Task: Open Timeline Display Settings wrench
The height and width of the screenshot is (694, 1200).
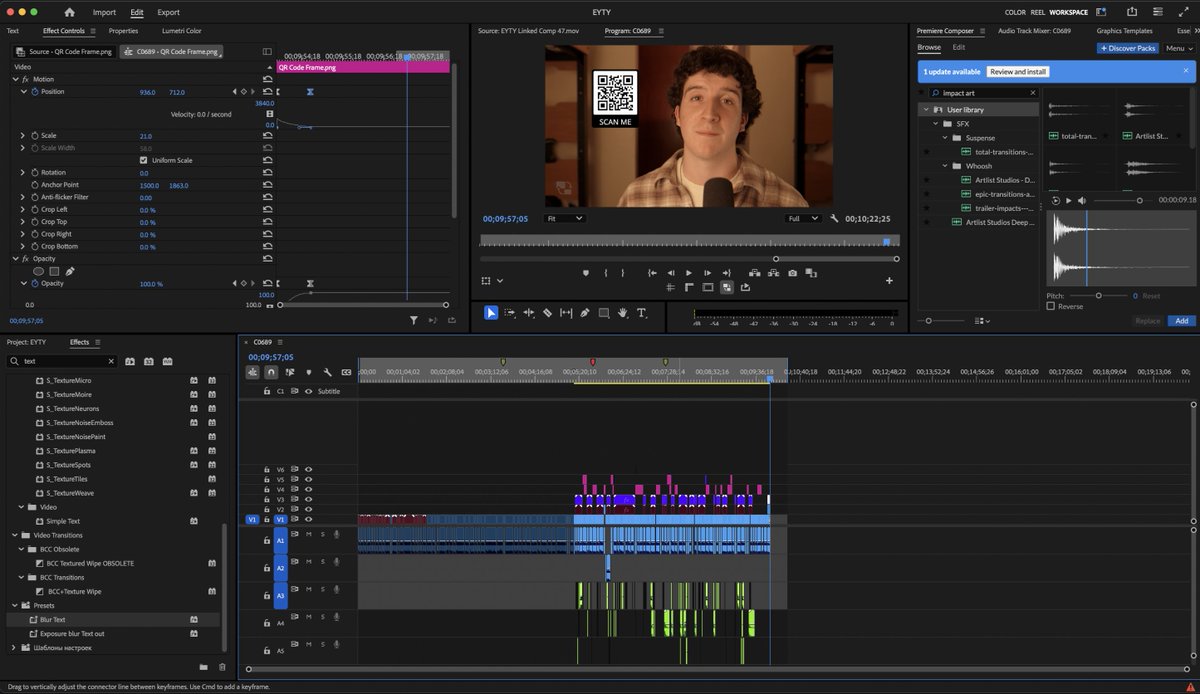Action: click(327, 372)
